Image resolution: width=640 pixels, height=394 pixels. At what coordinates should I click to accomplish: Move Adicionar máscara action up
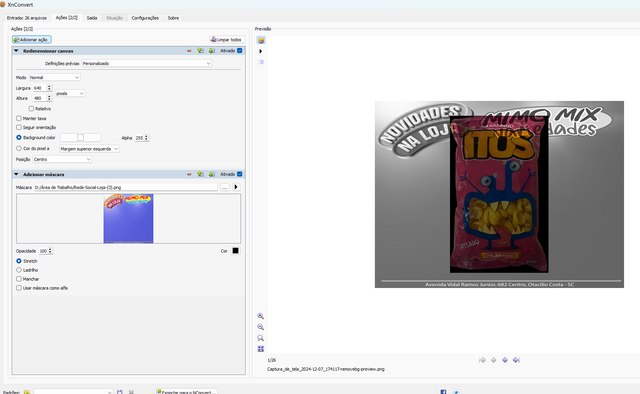(200, 174)
